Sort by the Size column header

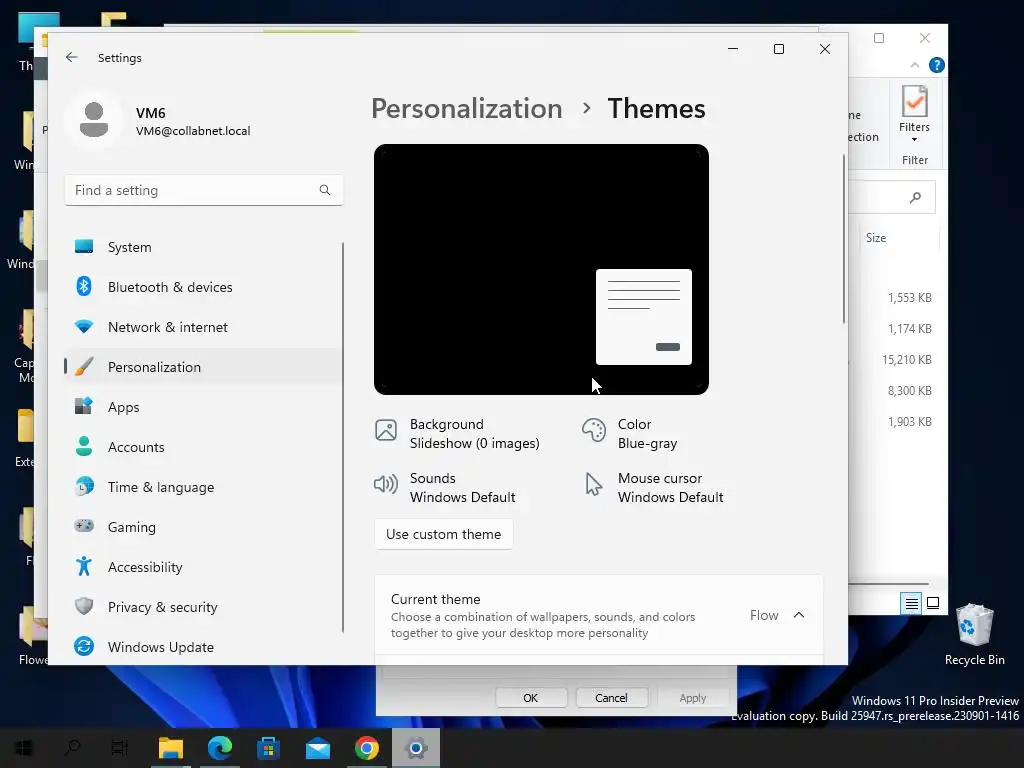[876, 238]
